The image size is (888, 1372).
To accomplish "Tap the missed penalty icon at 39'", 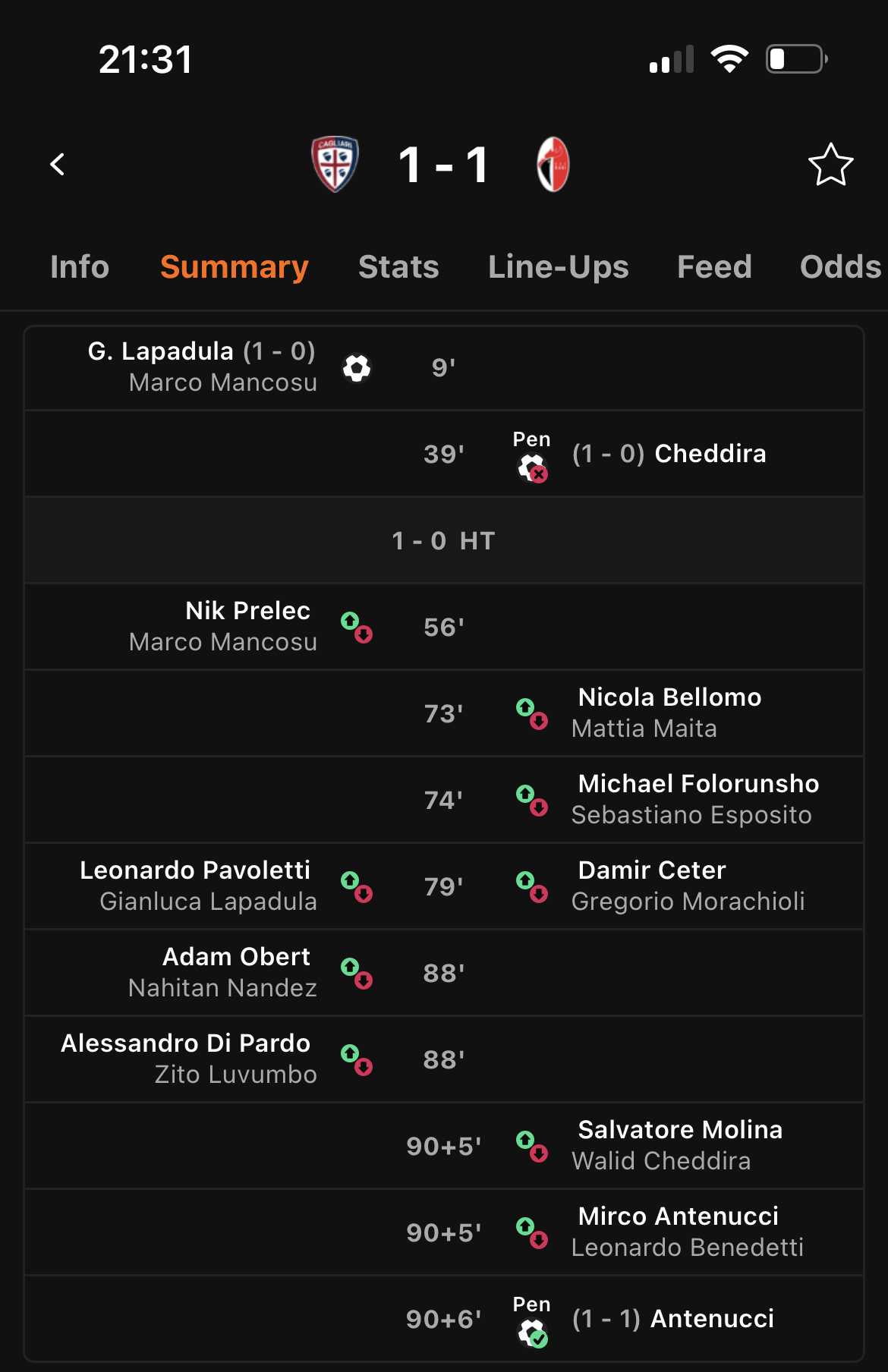I will [x=533, y=467].
